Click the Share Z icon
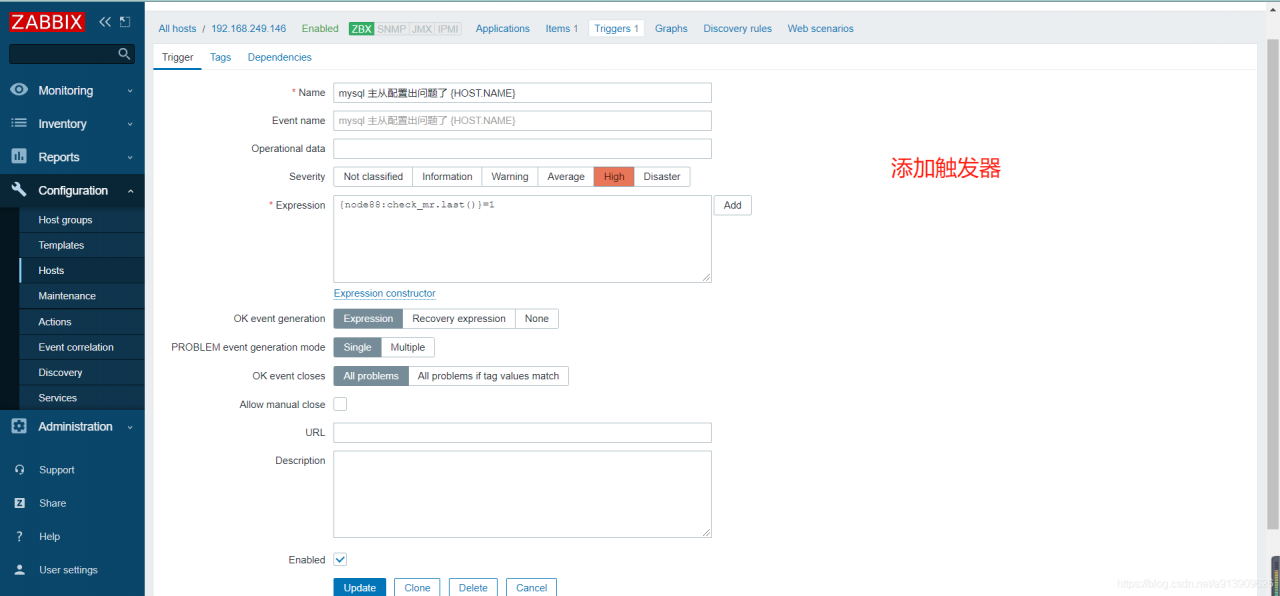This screenshot has width=1280, height=596. (x=19, y=503)
